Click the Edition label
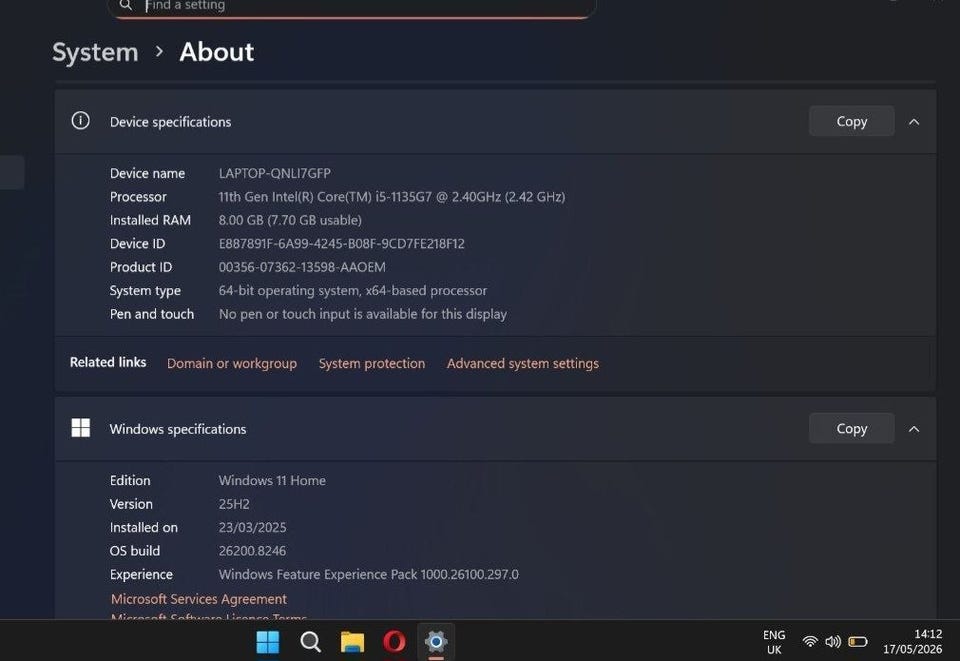 pyautogui.click(x=130, y=480)
